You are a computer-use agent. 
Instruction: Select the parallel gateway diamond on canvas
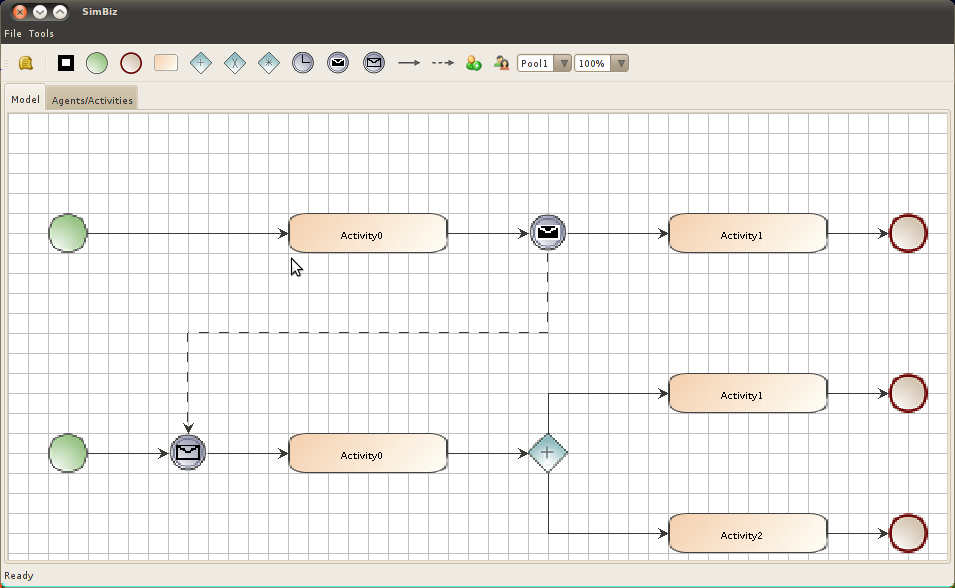click(x=548, y=453)
